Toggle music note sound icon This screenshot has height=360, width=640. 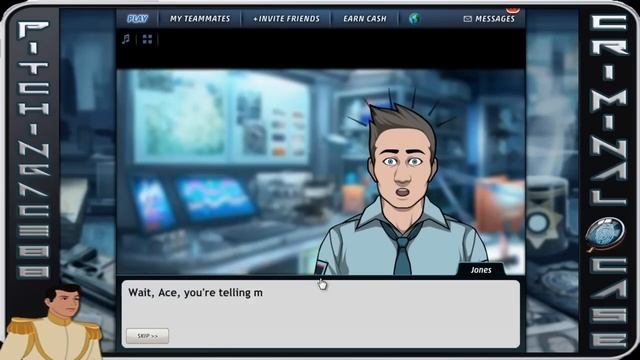pyautogui.click(x=126, y=39)
